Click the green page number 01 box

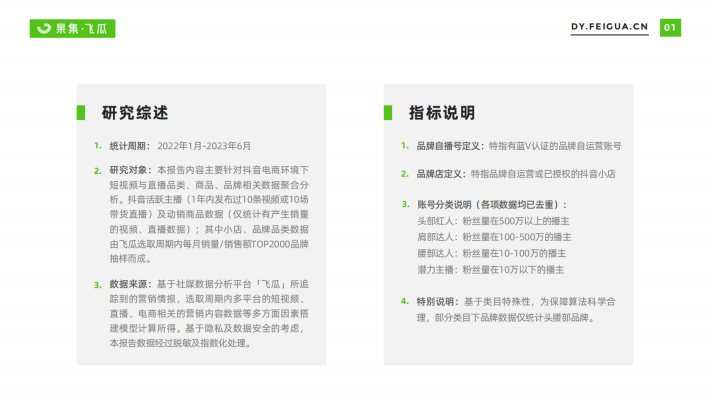coord(670,28)
